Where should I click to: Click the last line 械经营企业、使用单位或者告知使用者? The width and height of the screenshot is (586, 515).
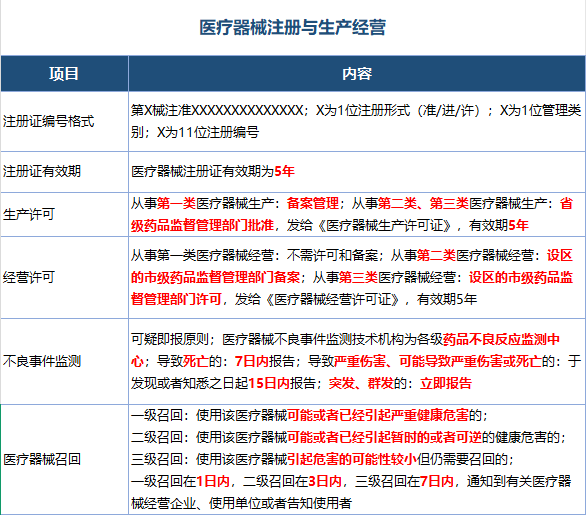(241, 503)
